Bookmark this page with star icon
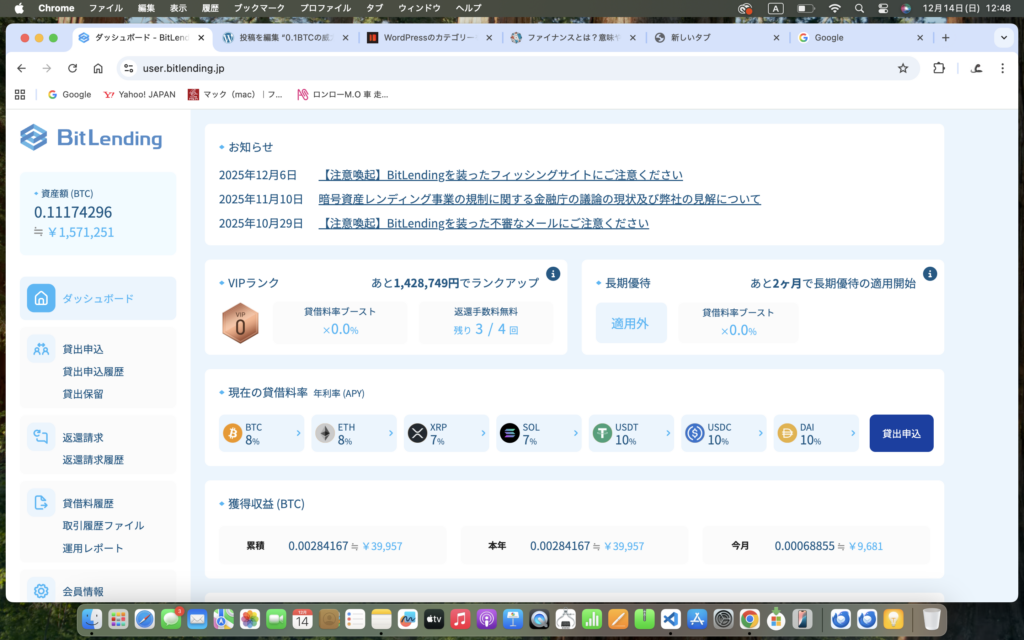Screen dimensions: 1024x640 click(x=903, y=68)
